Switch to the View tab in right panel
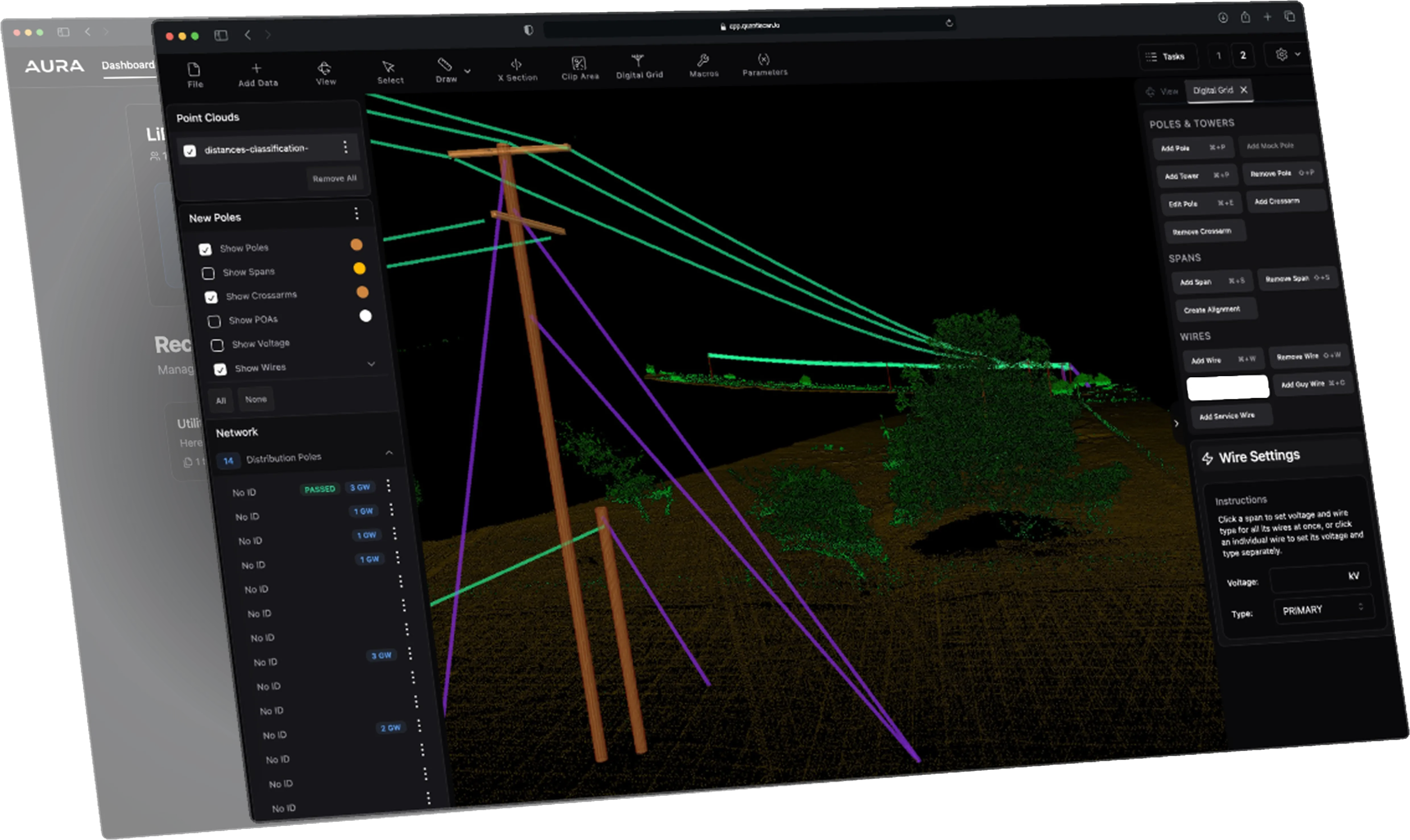The height and width of the screenshot is (840, 1410). 1161,92
